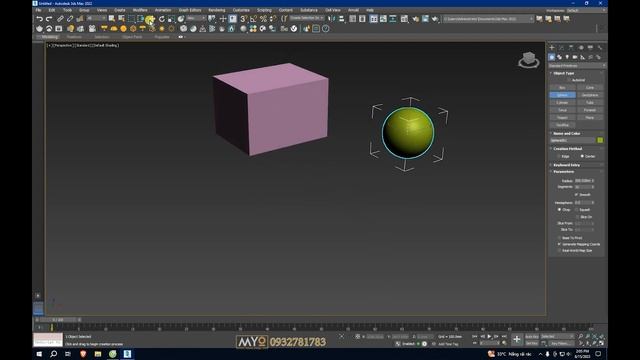The width and height of the screenshot is (640, 360).
Task: Click the Play Animation button
Action: (489, 337)
